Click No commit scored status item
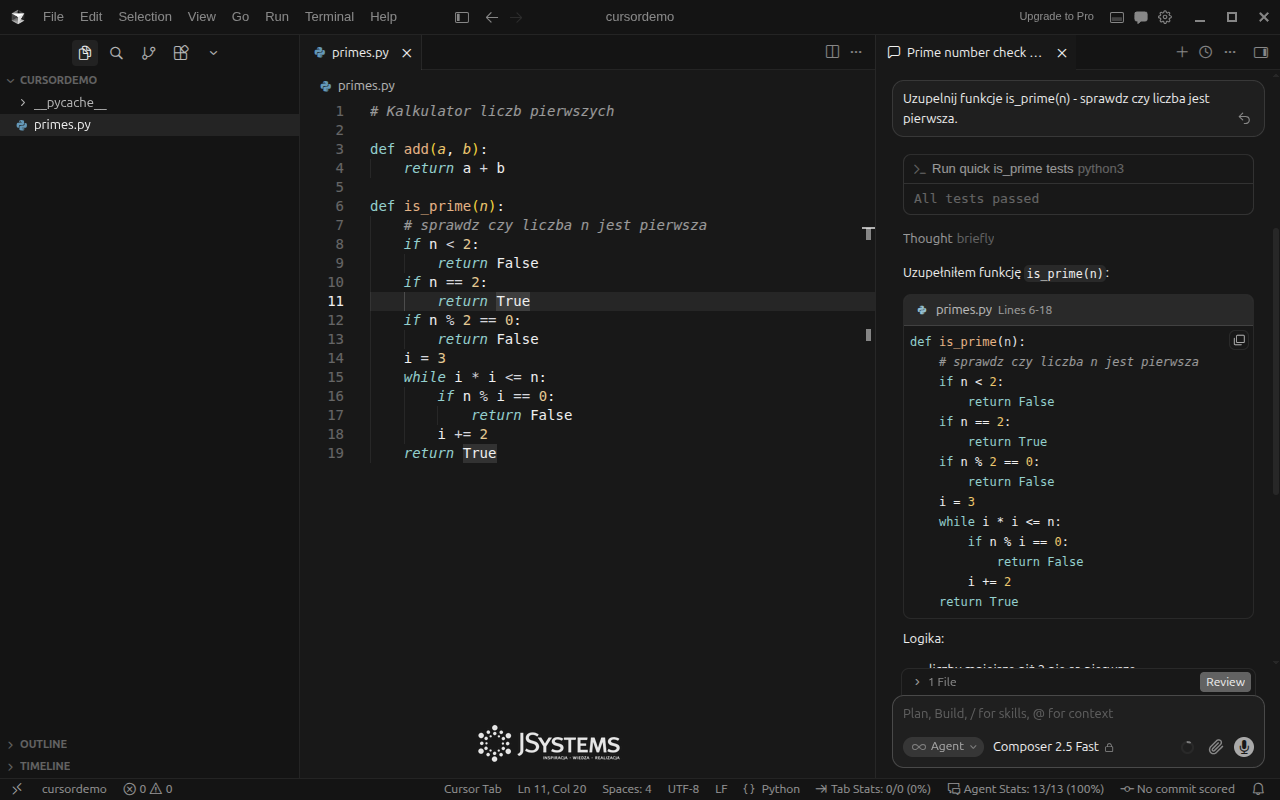 pos(1177,789)
